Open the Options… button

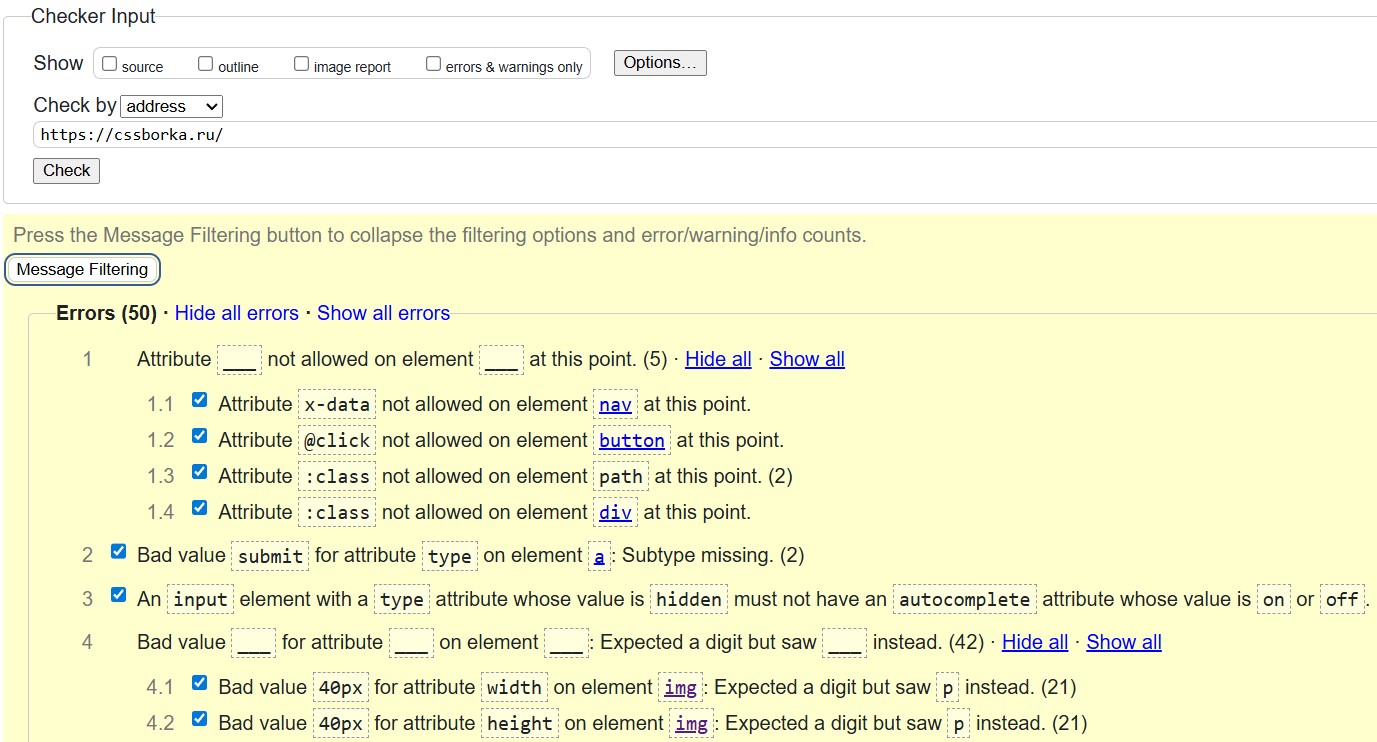660,63
